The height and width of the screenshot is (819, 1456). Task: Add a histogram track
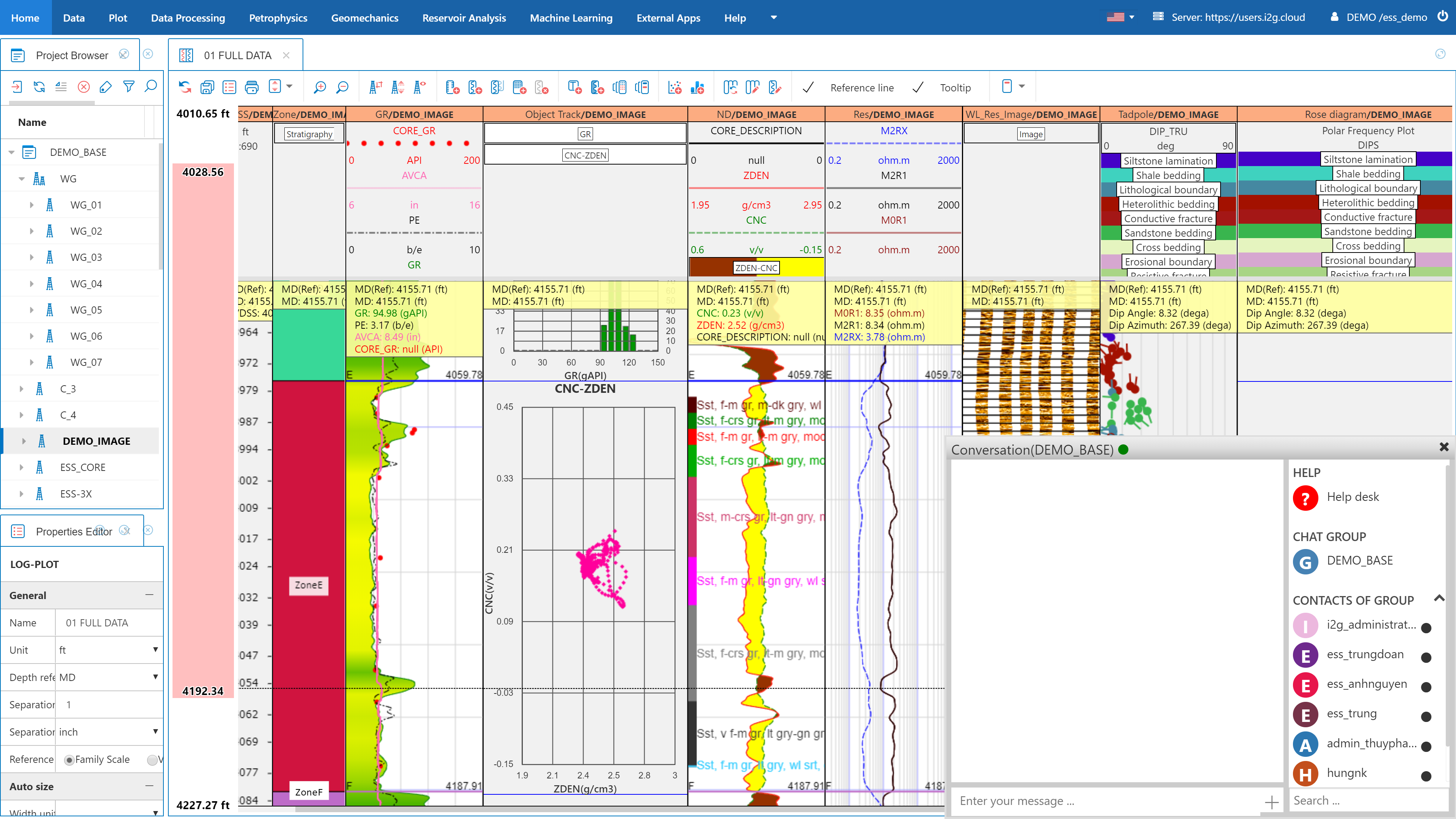698,87
